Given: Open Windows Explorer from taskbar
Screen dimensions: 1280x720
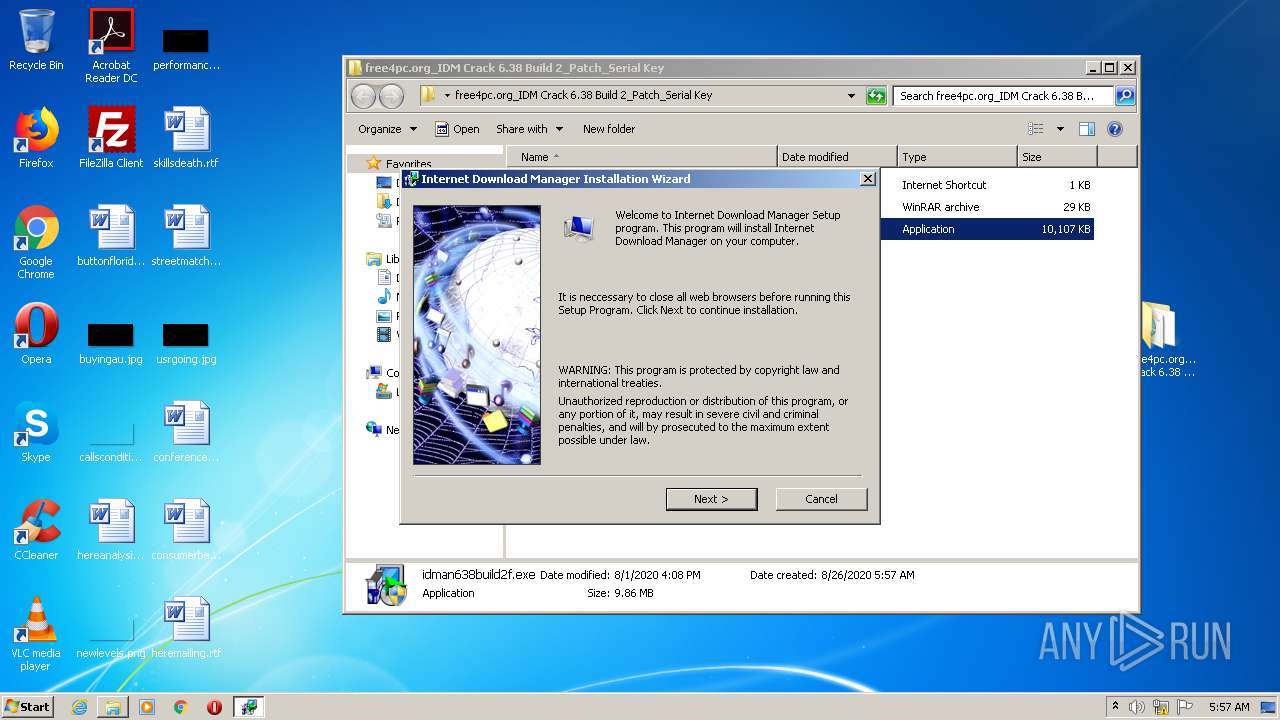Looking at the screenshot, I should point(113,707).
